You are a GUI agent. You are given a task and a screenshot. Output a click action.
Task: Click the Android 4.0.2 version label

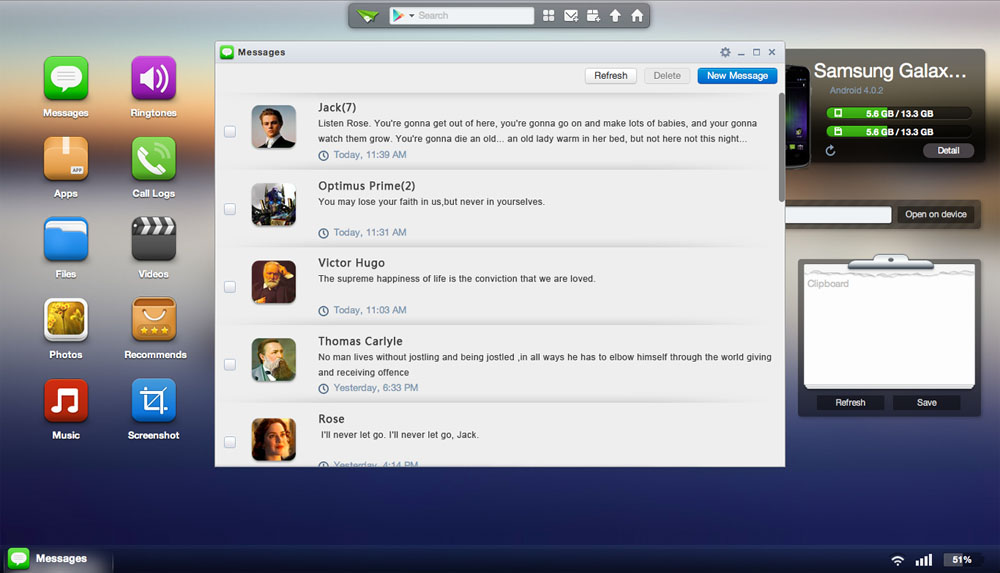pyautogui.click(x=856, y=91)
